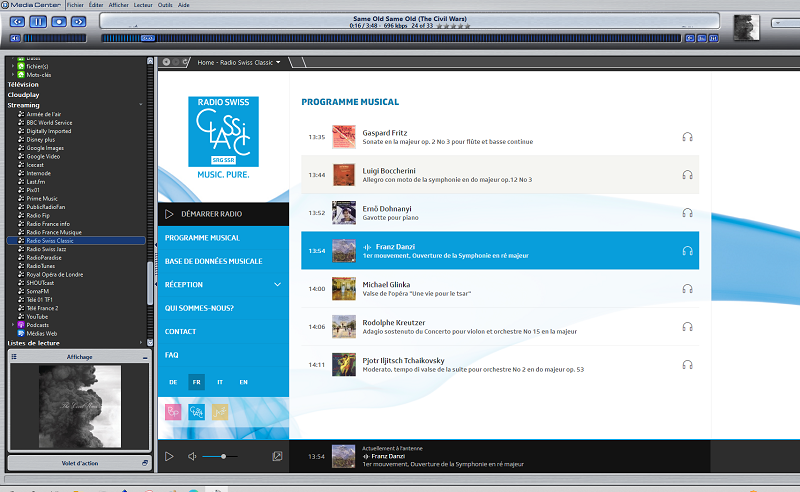Image resolution: width=800 pixels, height=492 pixels.
Task: Open BBC World Service stream
Action: coord(49,122)
